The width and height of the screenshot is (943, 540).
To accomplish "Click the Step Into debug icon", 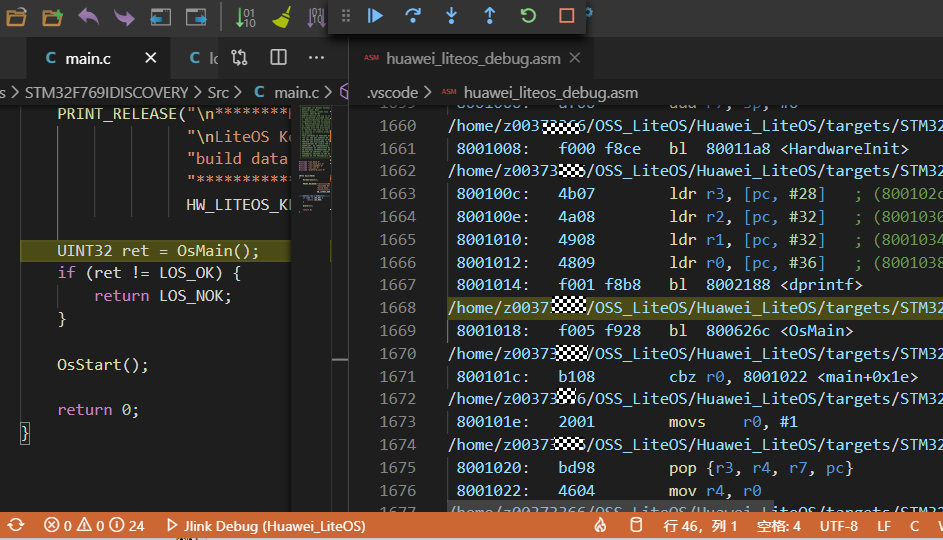I will 451,16.
